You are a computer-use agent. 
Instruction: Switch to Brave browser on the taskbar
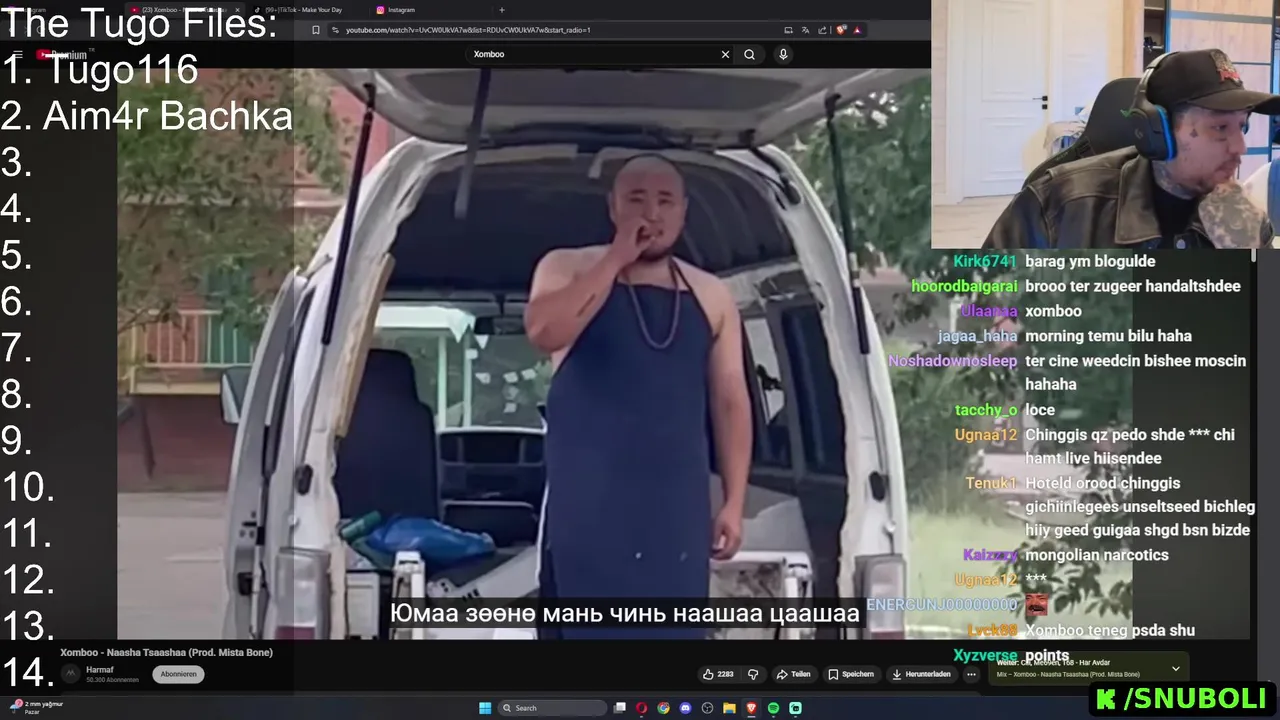point(752,708)
